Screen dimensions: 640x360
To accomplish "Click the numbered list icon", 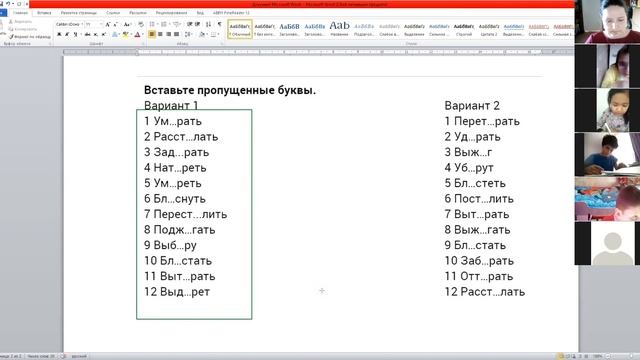I will click(163, 24).
